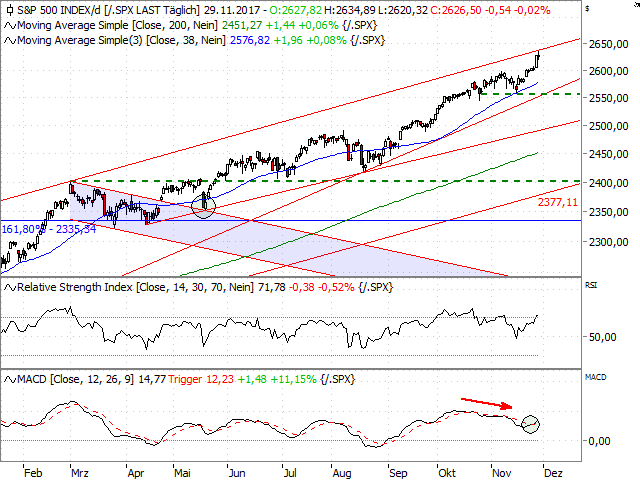Screen dimensions: 640x480
Task: Click the 38-day average value 2576,82
Action: (x=250, y=40)
